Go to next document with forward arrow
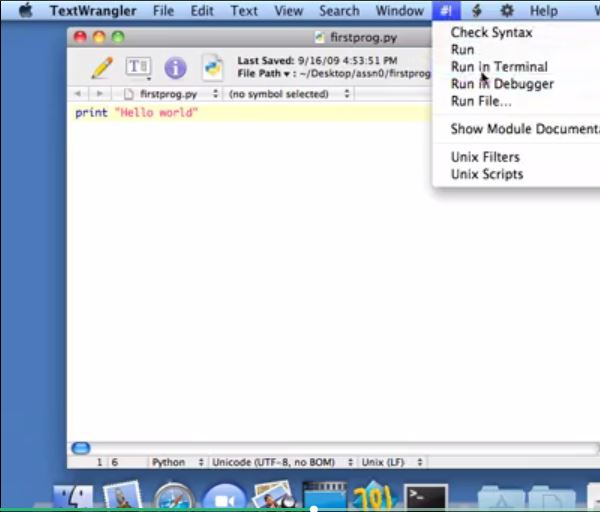This screenshot has height=512, width=600. coord(99,93)
